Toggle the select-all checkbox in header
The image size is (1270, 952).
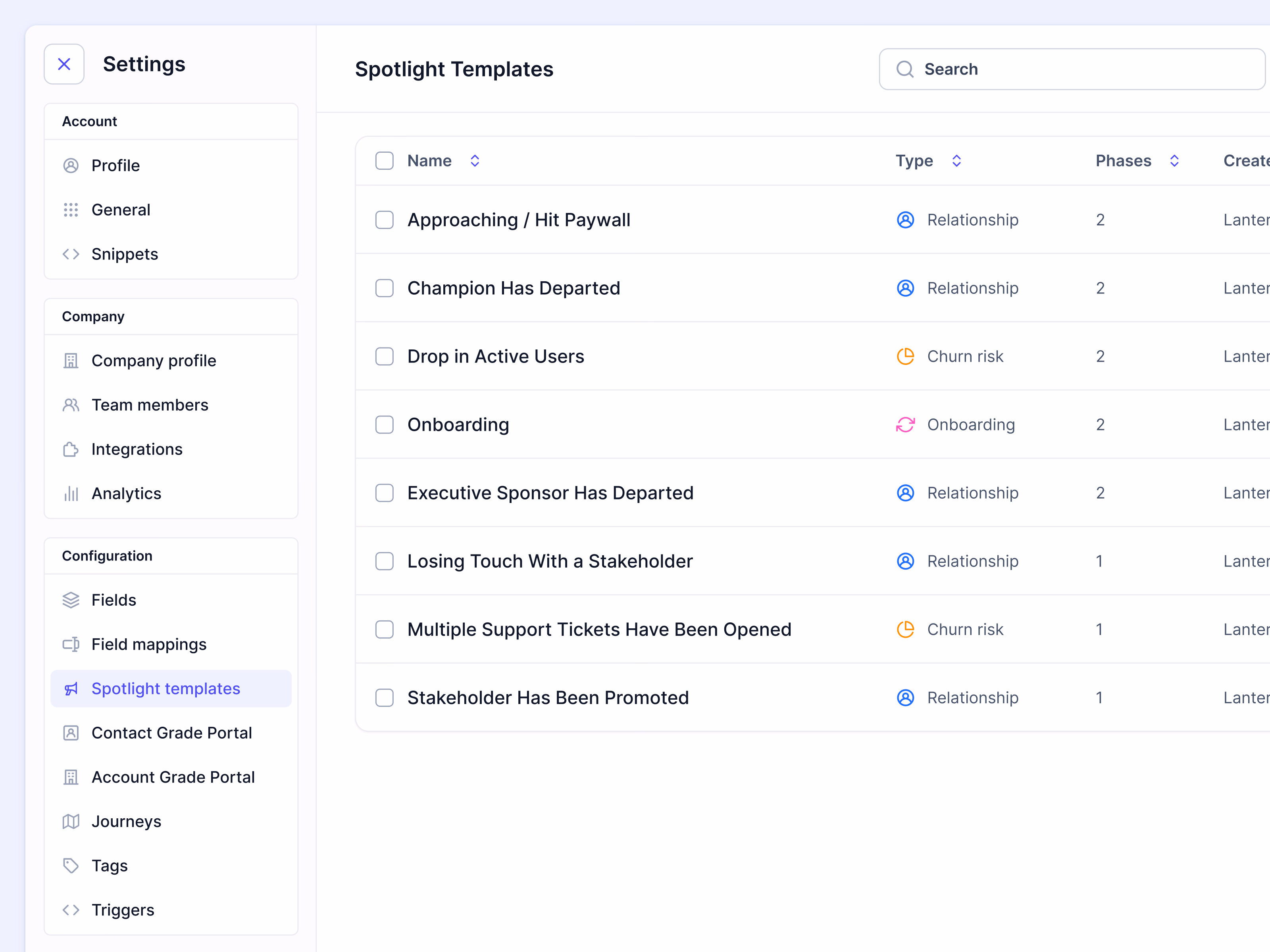pyautogui.click(x=384, y=161)
